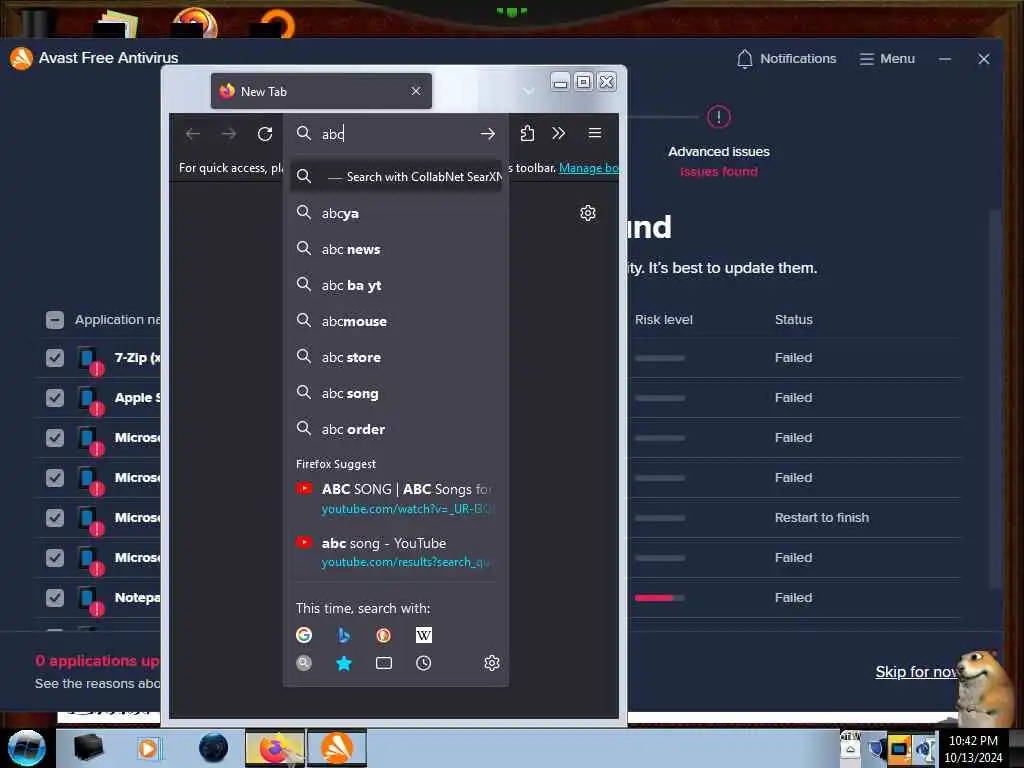Open Avast icon in the taskbar
Screen dimensions: 1024x768
(x=337, y=748)
